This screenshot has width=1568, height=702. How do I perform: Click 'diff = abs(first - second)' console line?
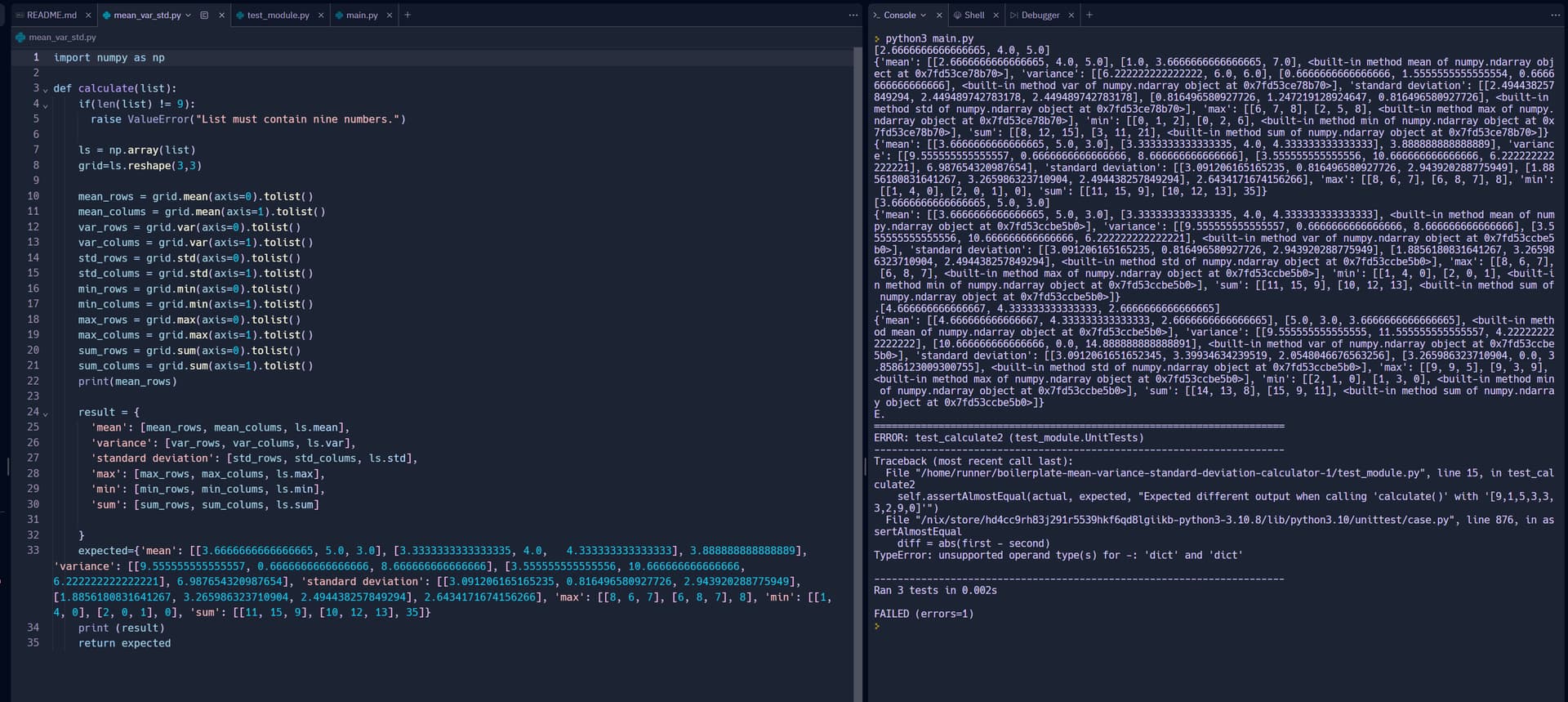coord(973,543)
